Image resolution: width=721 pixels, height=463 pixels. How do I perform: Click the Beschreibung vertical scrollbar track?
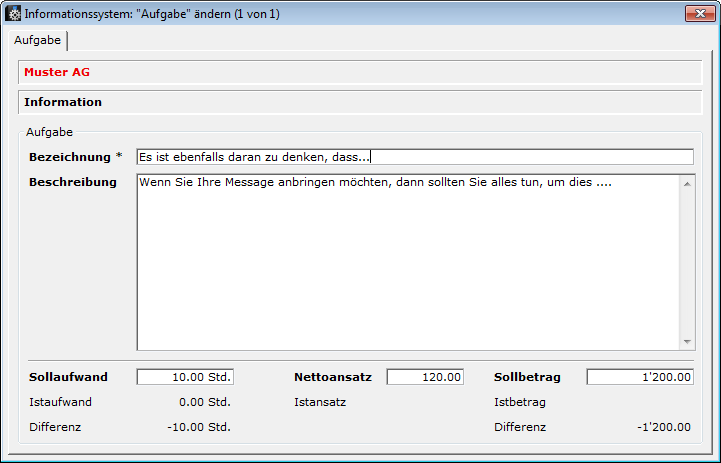(x=687, y=262)
